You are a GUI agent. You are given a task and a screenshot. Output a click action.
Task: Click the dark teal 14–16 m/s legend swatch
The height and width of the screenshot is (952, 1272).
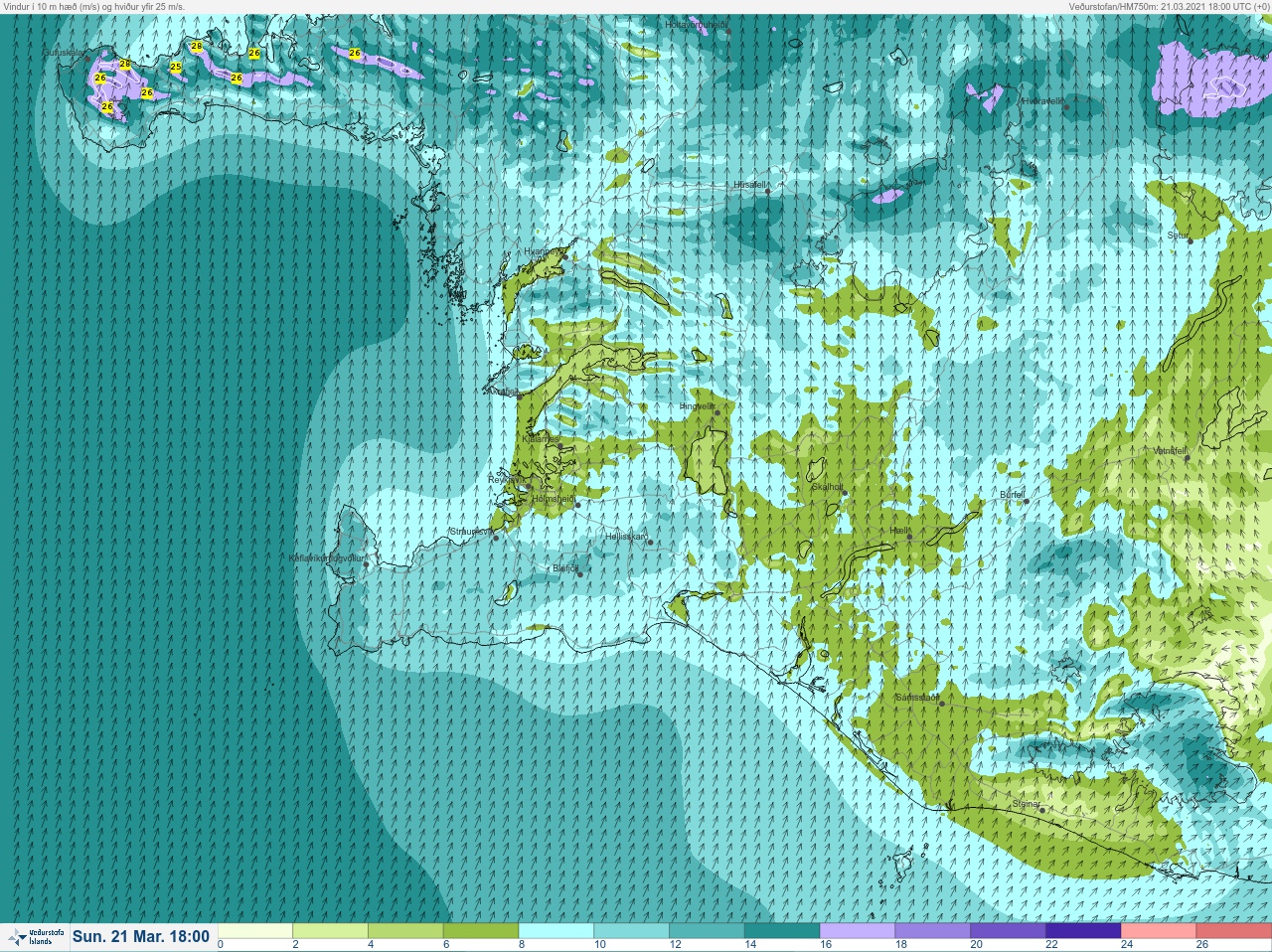[x=782, y=931]
